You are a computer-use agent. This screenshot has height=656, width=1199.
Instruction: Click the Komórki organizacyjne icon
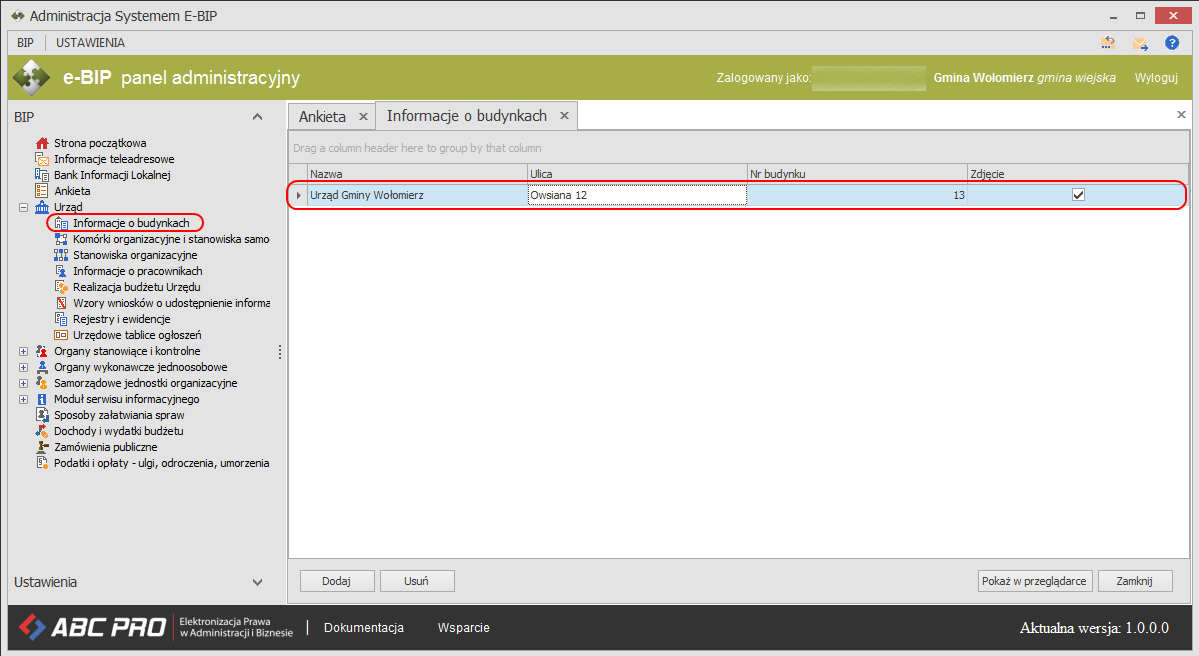click(x=61, y=239)
